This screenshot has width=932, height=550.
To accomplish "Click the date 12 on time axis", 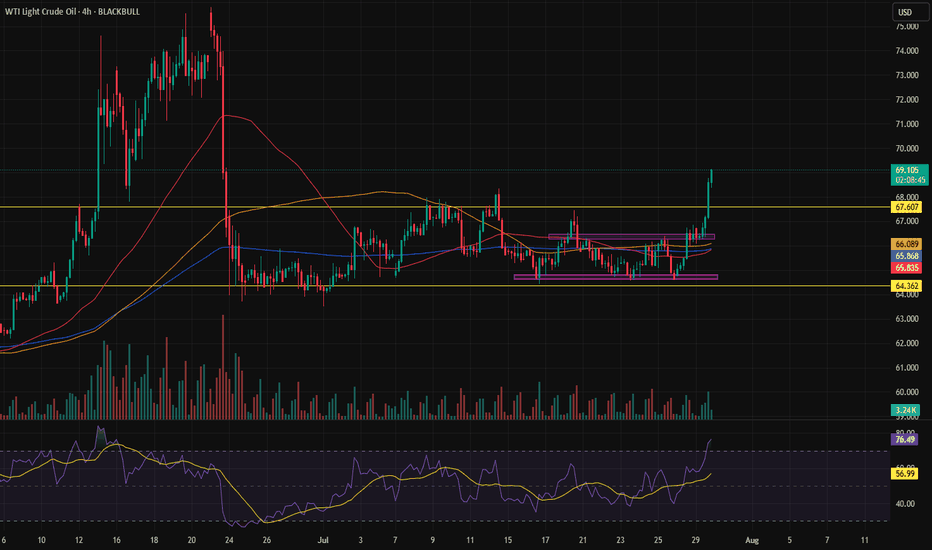I will 79,540.
